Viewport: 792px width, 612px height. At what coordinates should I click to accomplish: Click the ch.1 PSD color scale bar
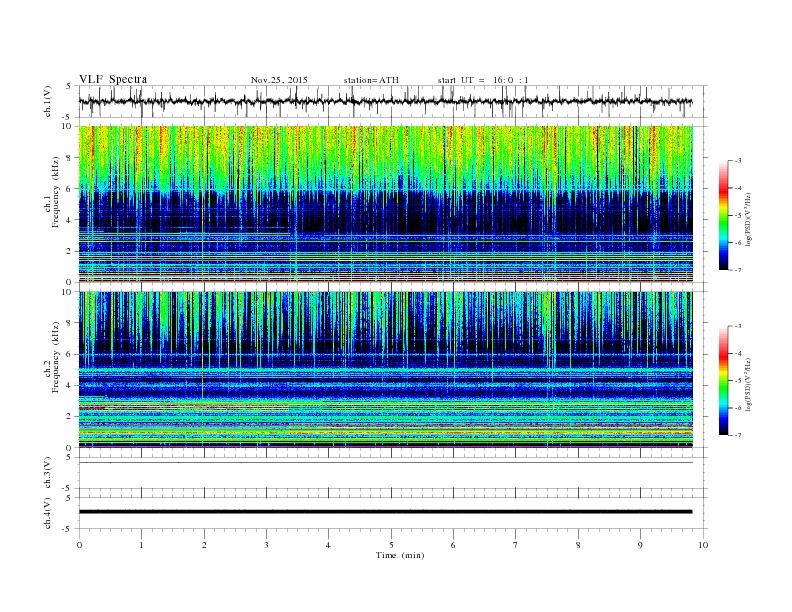point(724,215)
